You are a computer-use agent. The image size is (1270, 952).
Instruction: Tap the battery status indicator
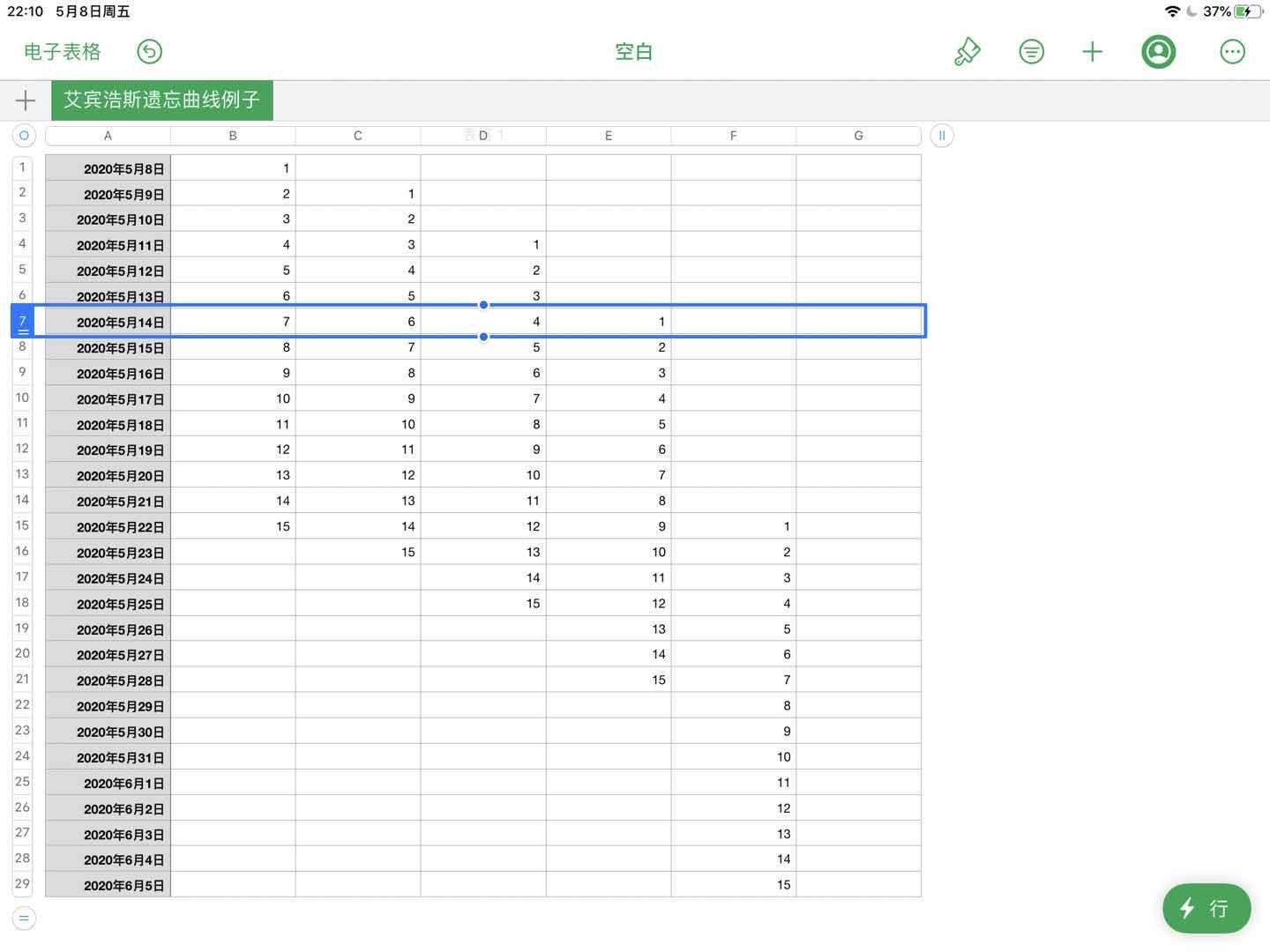[1248, 11]
